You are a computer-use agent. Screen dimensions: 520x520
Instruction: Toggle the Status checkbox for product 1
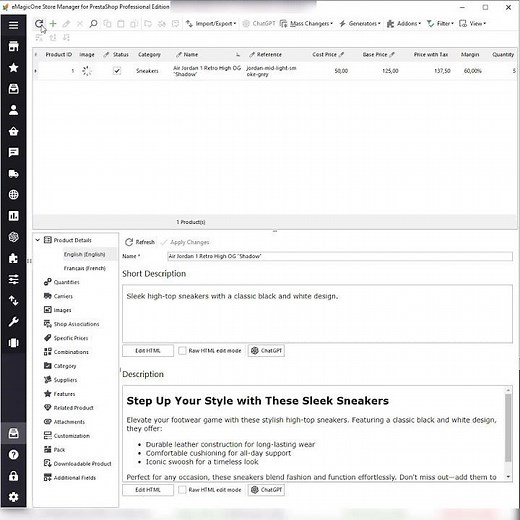point(117,71)
